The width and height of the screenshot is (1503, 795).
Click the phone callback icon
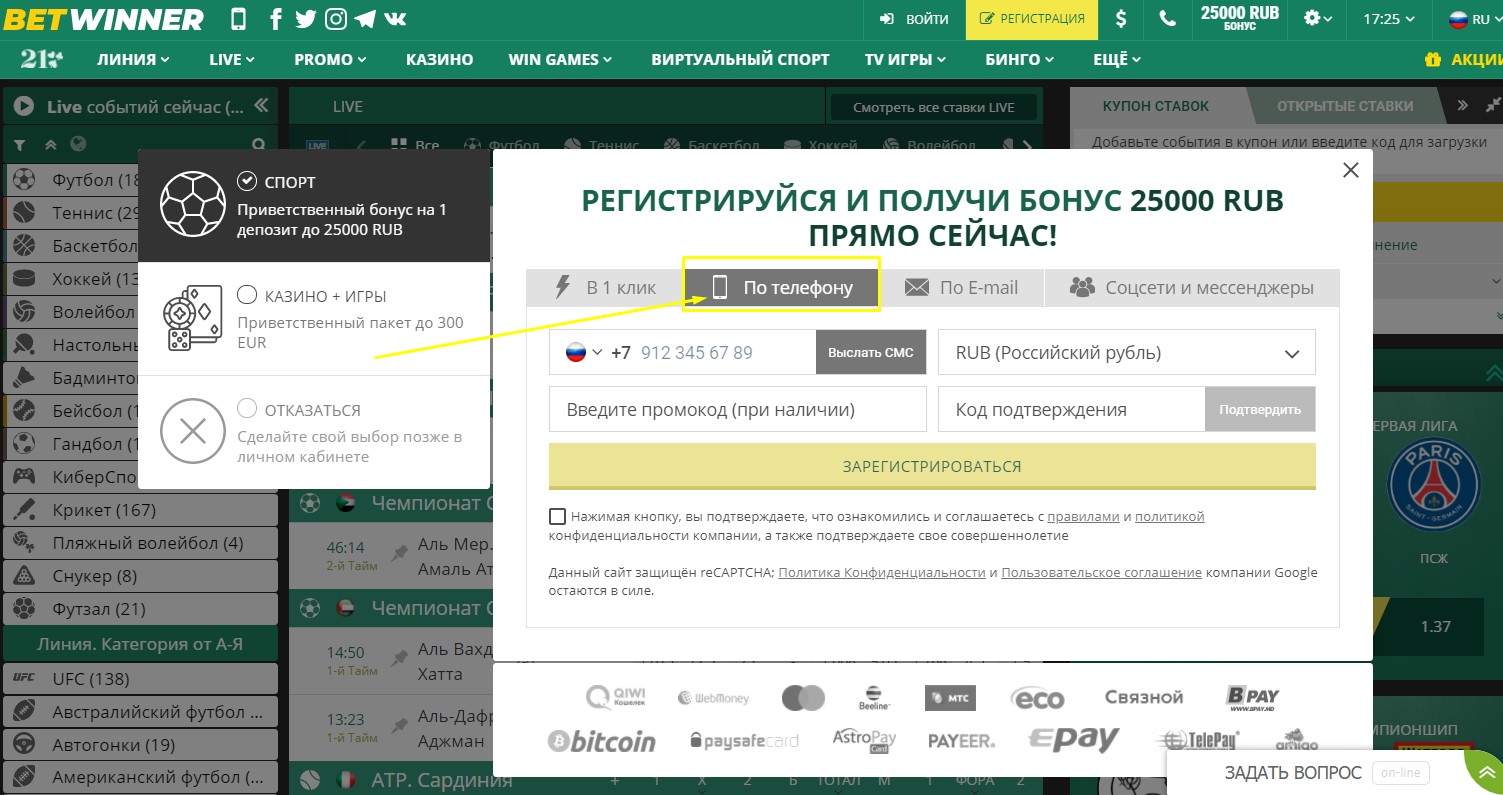[x=1167, y=19]
